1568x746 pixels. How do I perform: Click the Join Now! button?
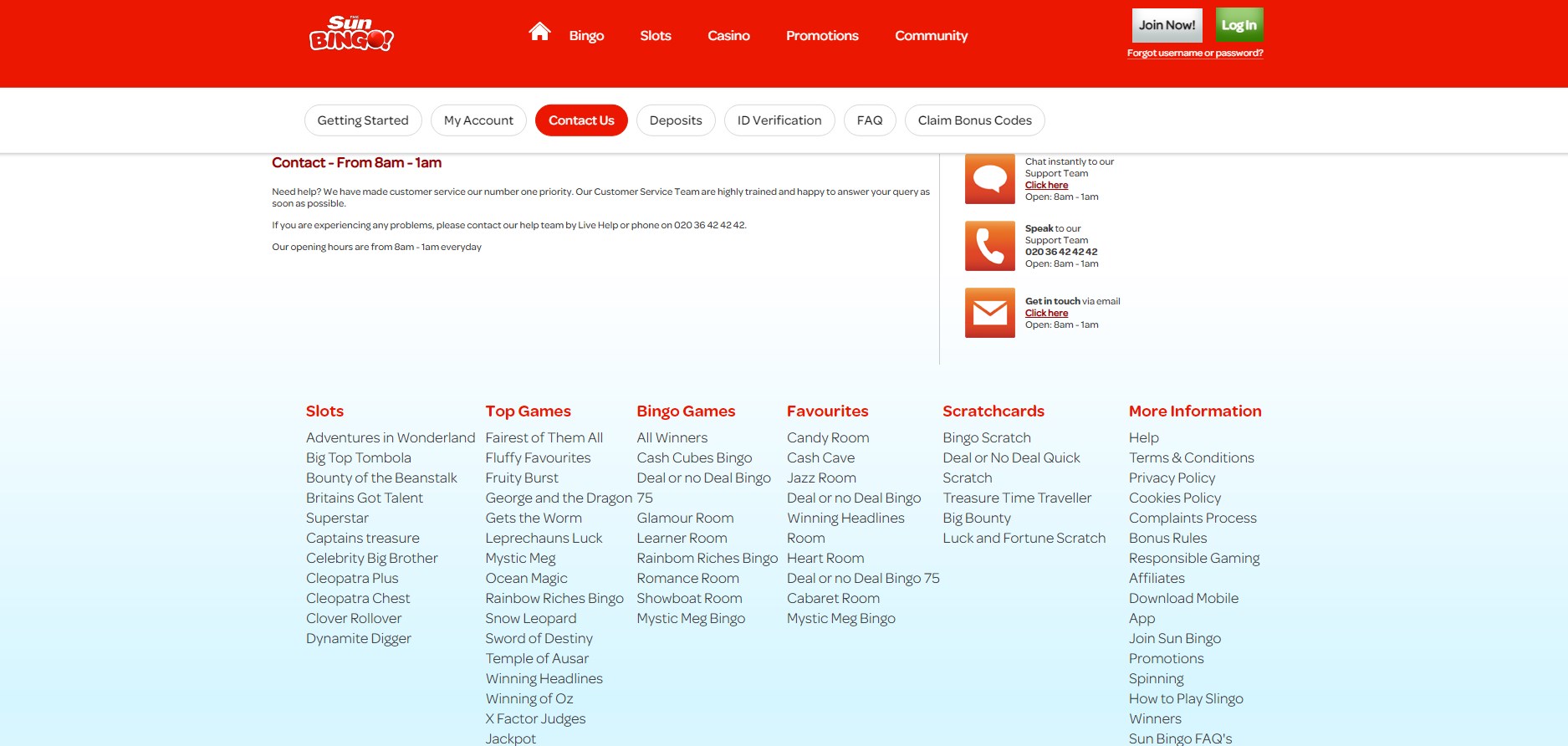pyautogui.click(x=1167, y=25)
